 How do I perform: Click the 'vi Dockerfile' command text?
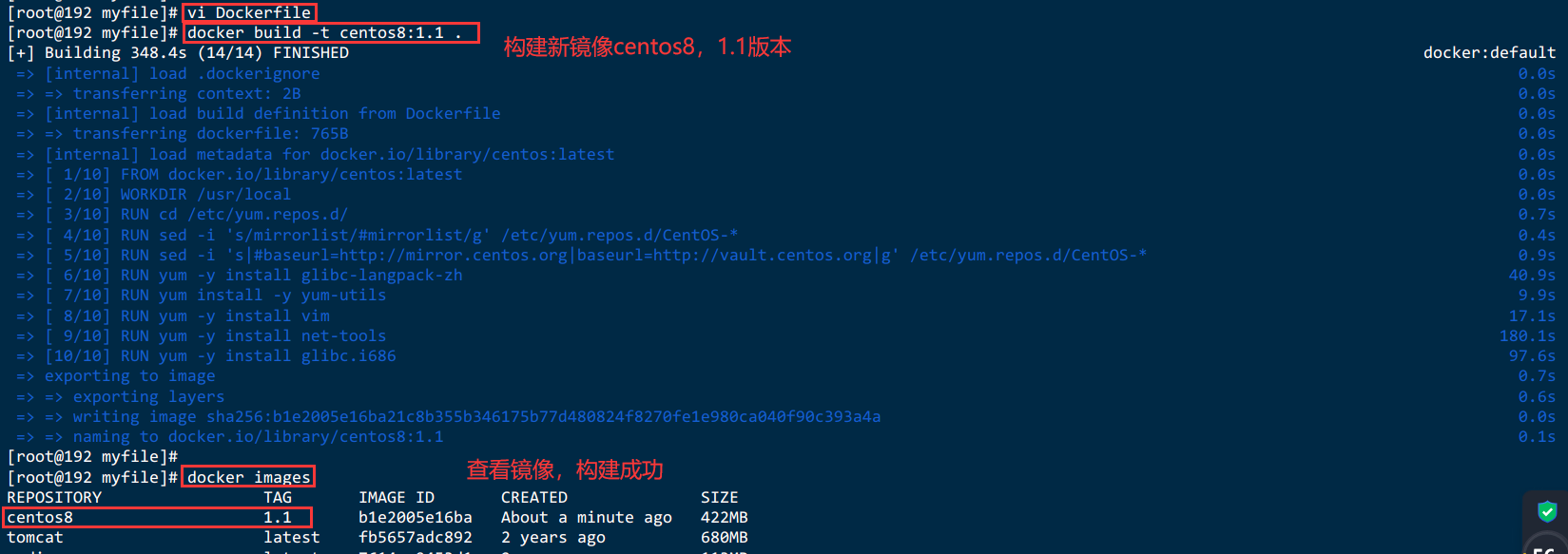click(249, 12)
